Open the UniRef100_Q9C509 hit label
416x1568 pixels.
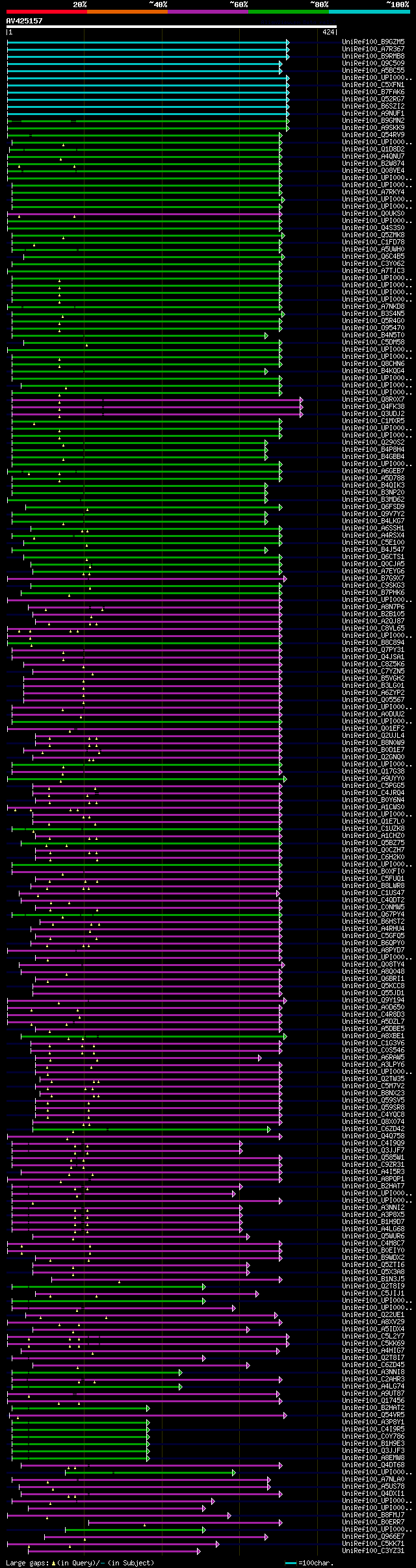[x=373, y=64]
